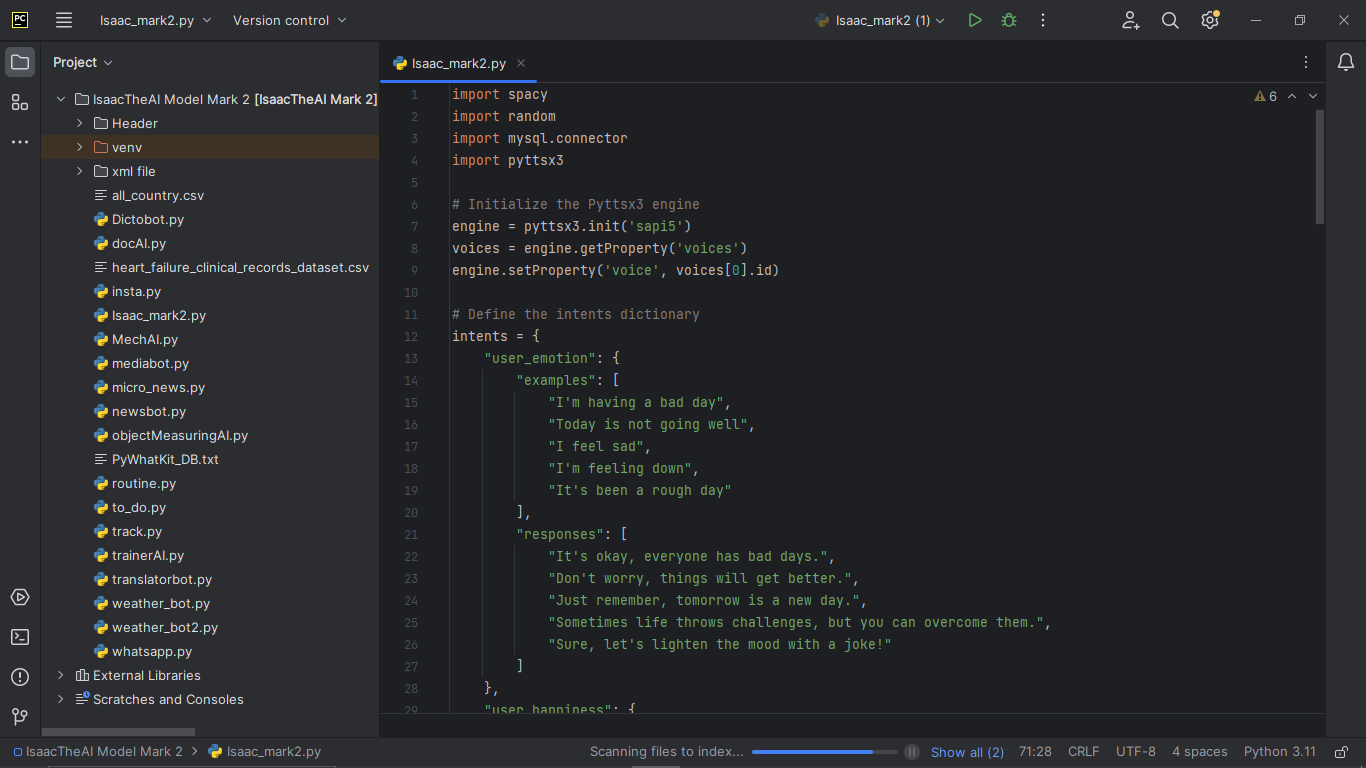Debug Isaac_mark2 with the bug icon
This screenshot has height=768, width=1366.
point(1009,20)
